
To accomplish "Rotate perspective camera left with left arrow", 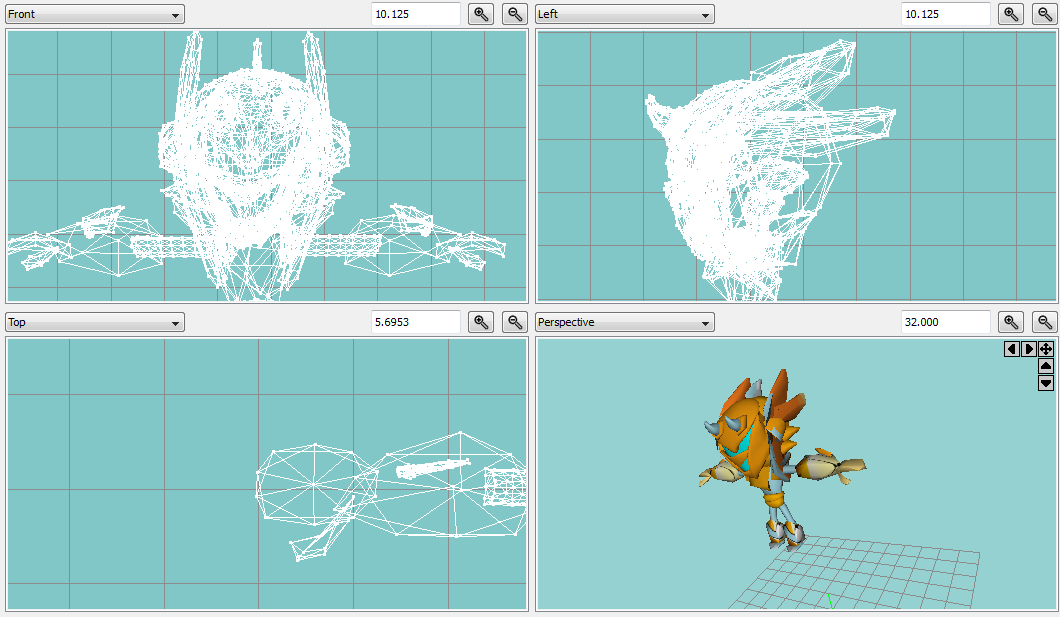I will click(x=1011, y=349).
